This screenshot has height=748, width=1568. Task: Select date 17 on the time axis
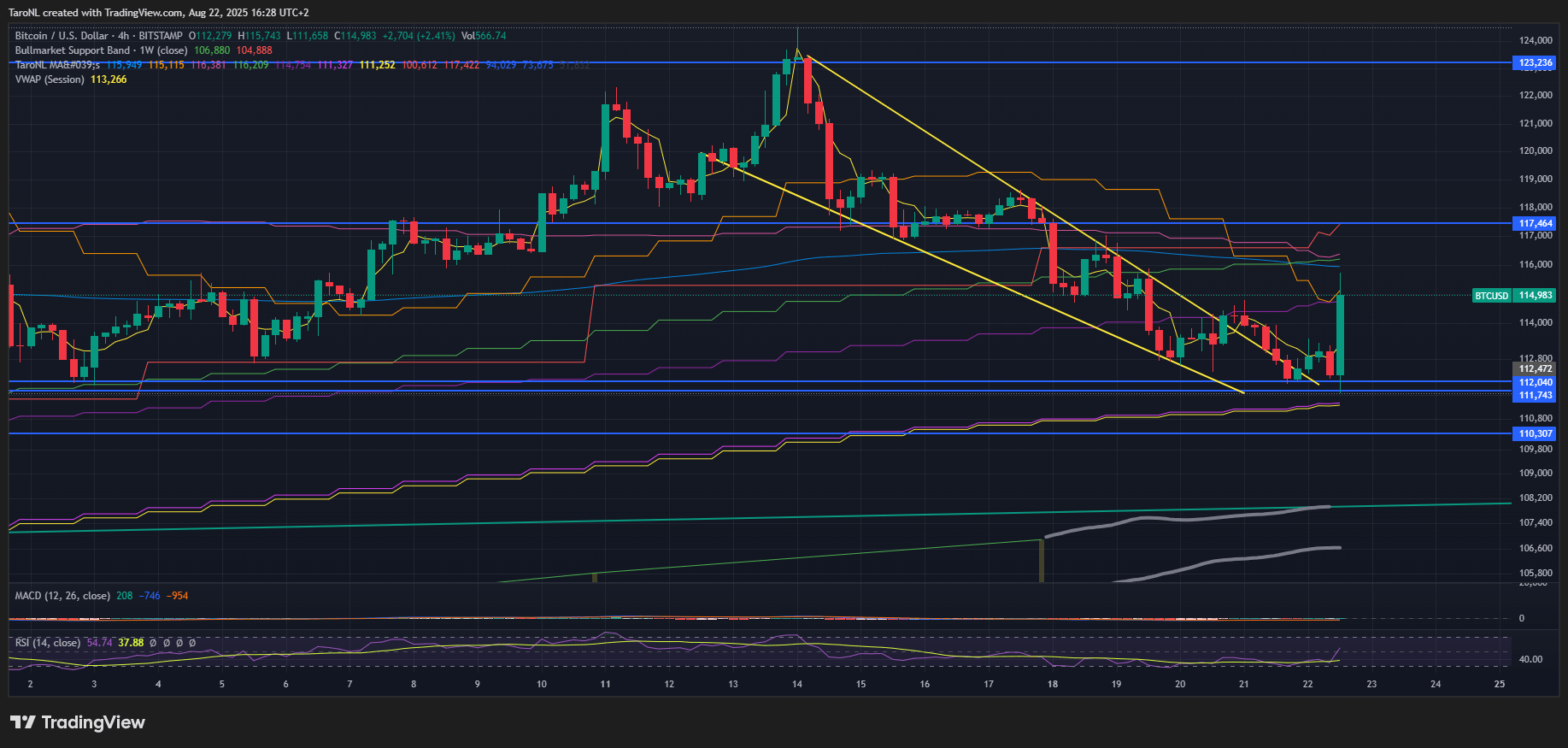tap(989, 684)
